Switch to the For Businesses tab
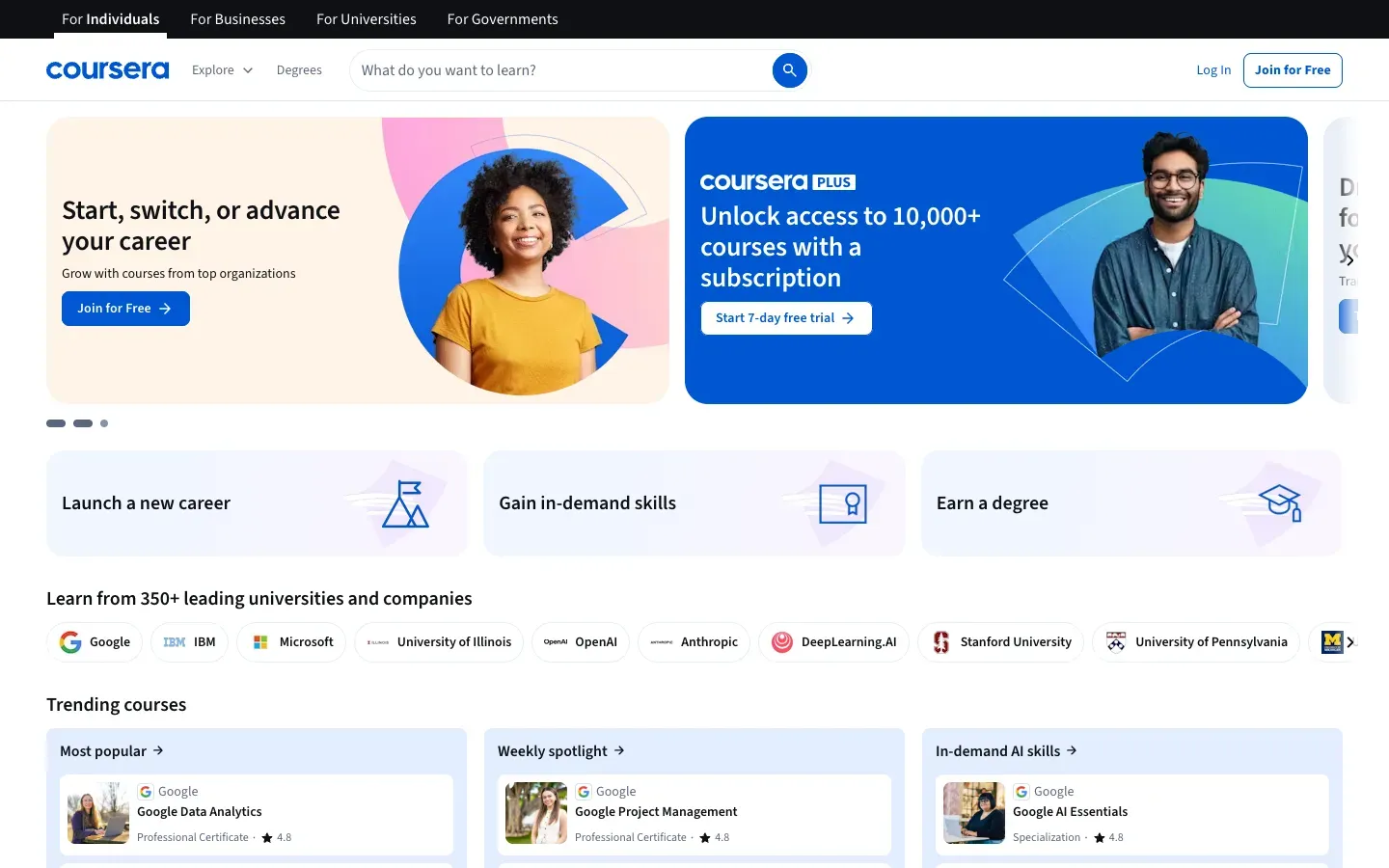Image resolution: width=1389 pixels, height=868 pixels. [x=237, y=18]
